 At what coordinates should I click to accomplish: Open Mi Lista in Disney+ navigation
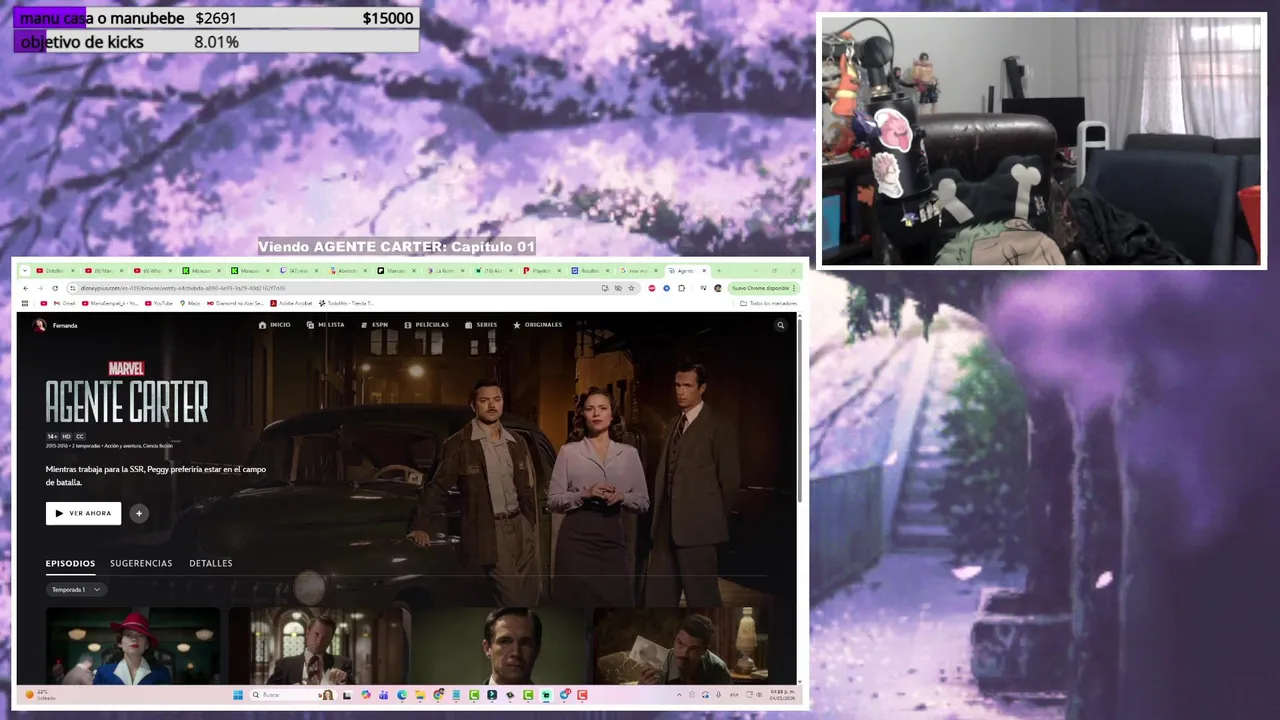325,325
